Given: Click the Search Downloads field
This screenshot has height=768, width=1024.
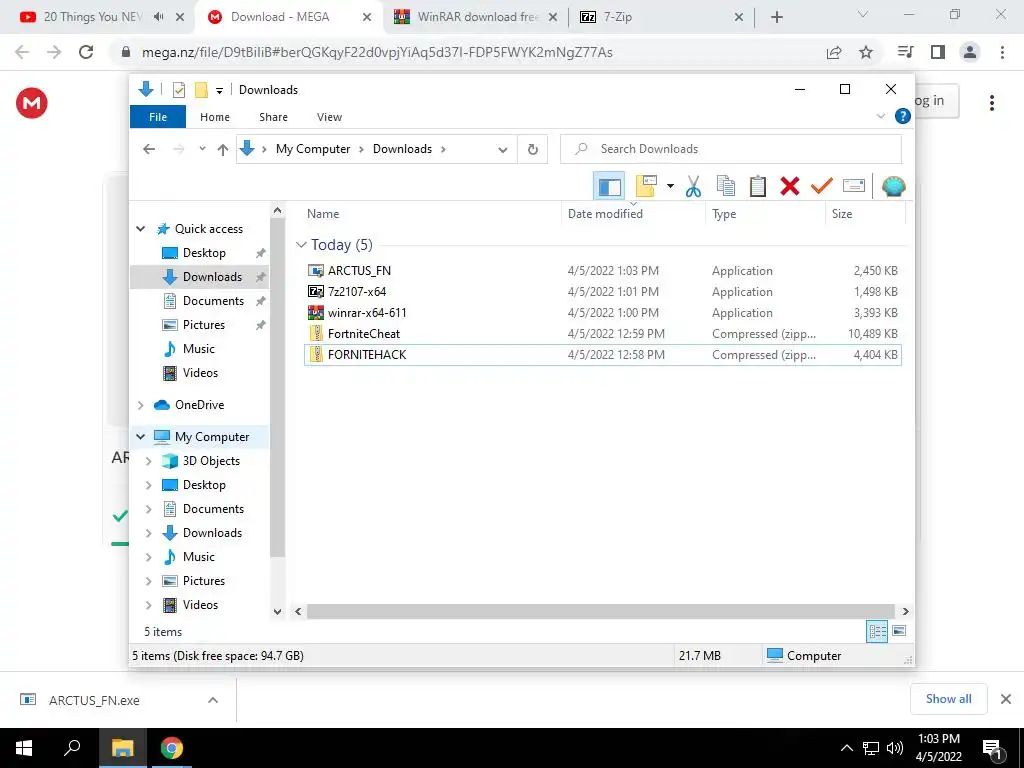Looking at the screenshot, I should pos(731,149).
